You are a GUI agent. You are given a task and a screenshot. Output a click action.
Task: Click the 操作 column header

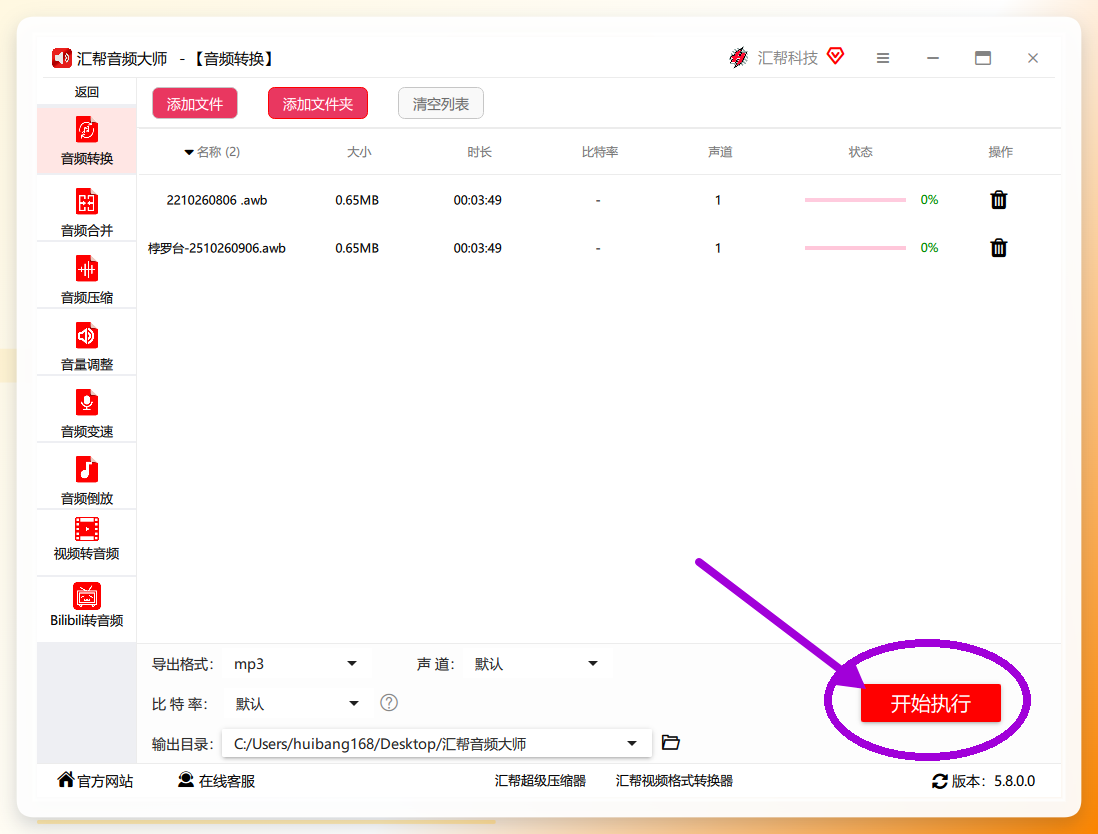click(1001, 152)
